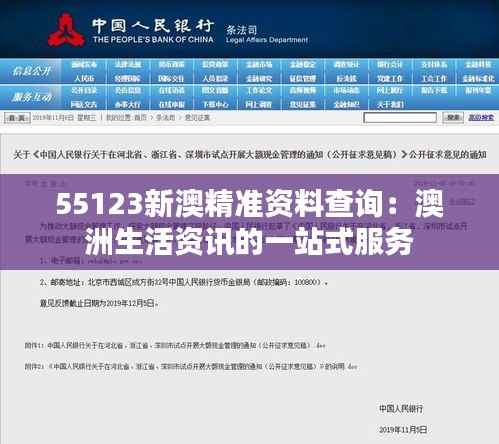Open the 金融市场 menu item
Viewport: 499px width, 444px height.
259,65
